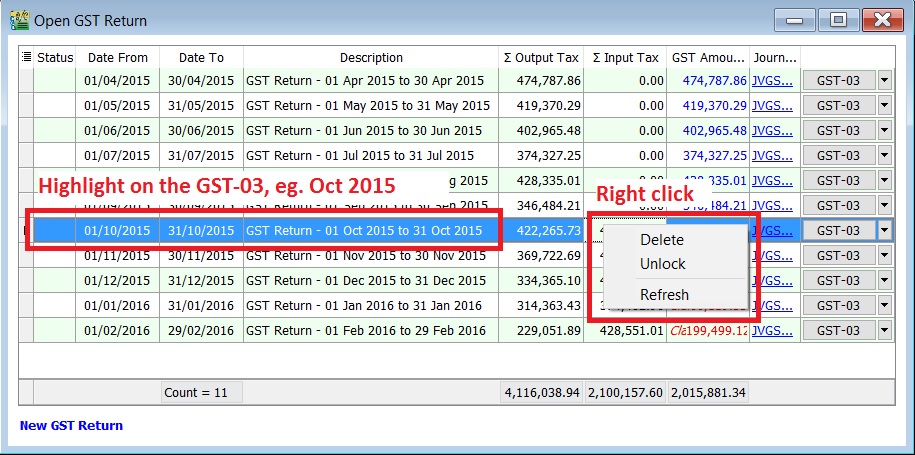Image resolution: width=915 pixels, height=455 pixels.
Task: Click GST-03 button for Jul 2015 return
Action: tap(839, 156)
